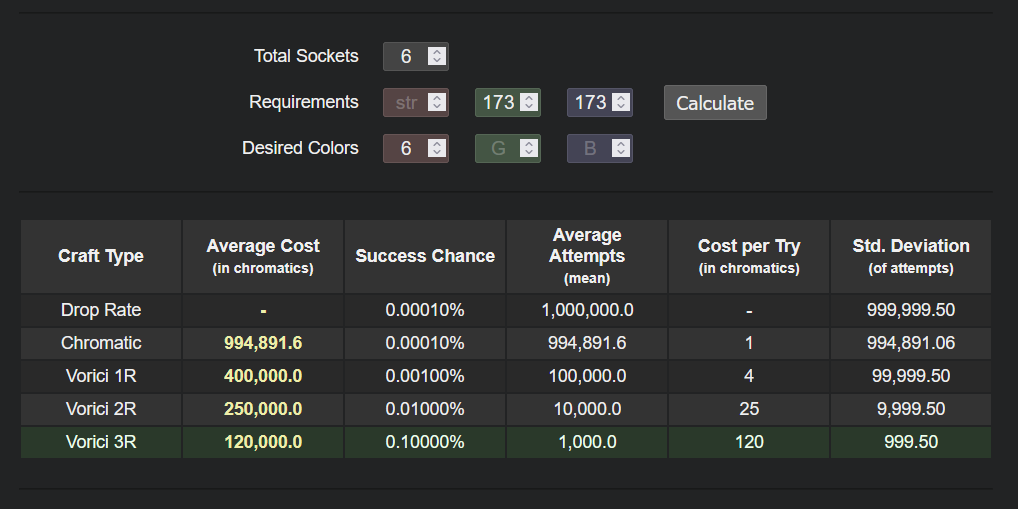Screen dimensions: 1018x509
Task: Click the blue requirement spinner arrows
Action: click(x=621, y=103)
